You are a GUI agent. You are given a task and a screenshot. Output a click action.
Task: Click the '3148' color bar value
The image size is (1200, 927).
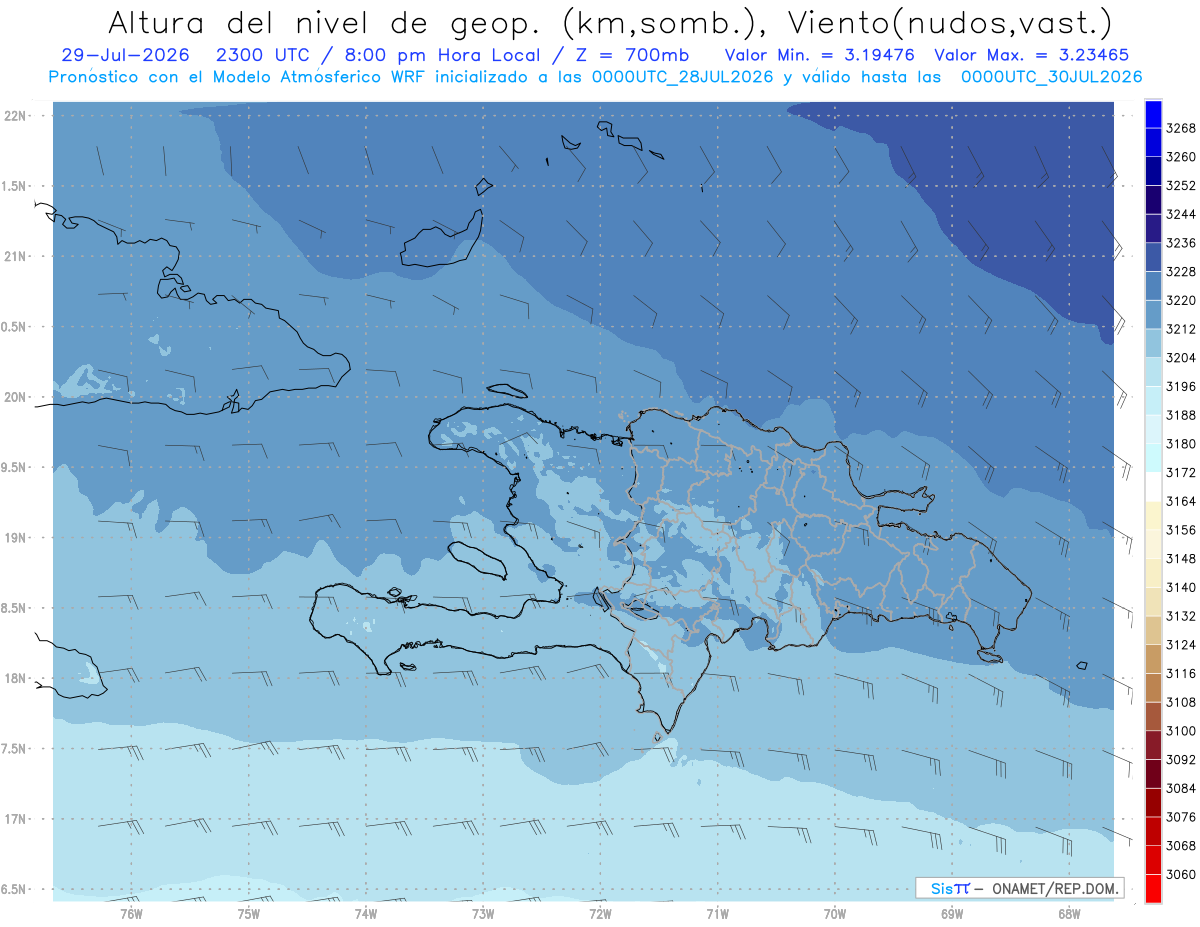1181,559
